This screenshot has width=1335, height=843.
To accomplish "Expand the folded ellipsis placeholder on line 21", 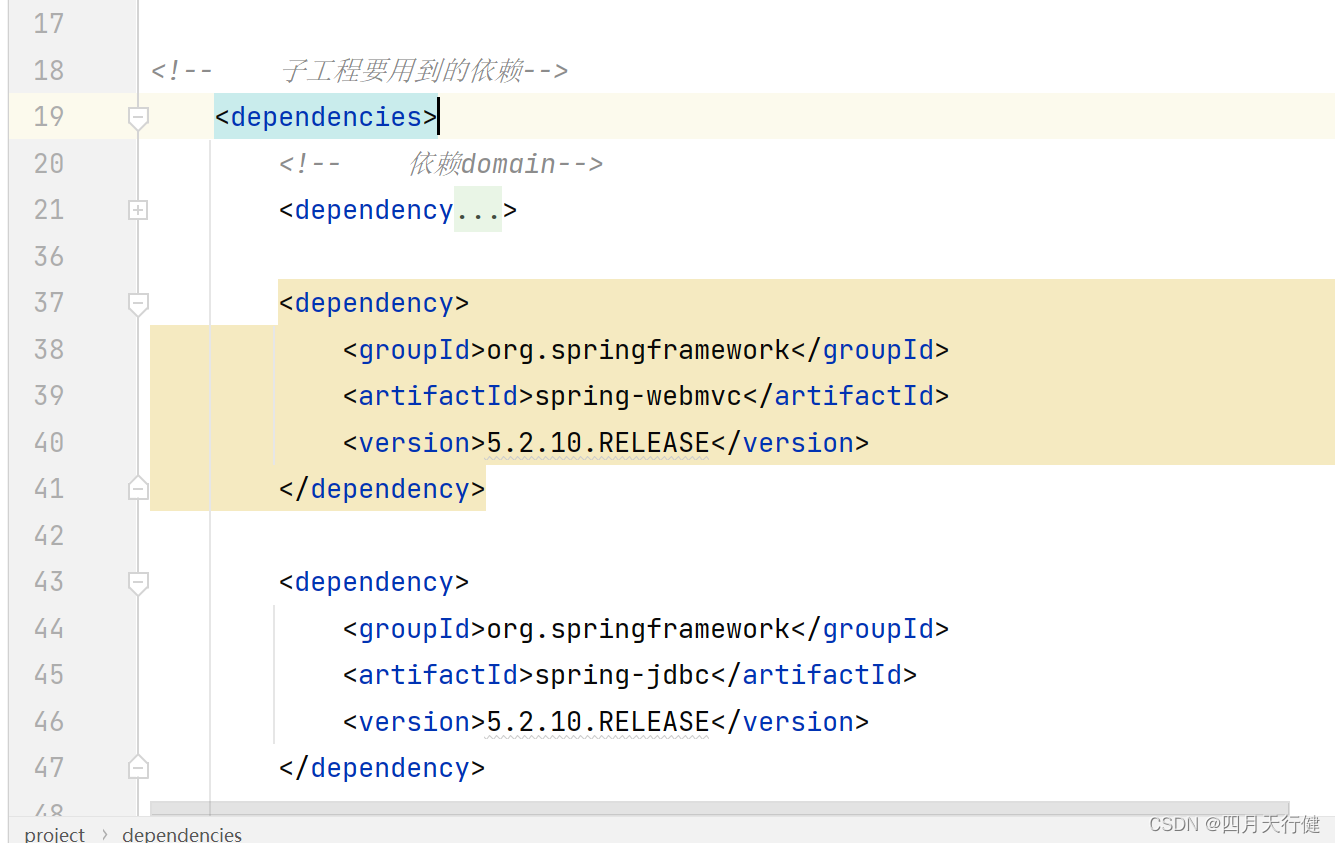I will click(x=478, y=210).
